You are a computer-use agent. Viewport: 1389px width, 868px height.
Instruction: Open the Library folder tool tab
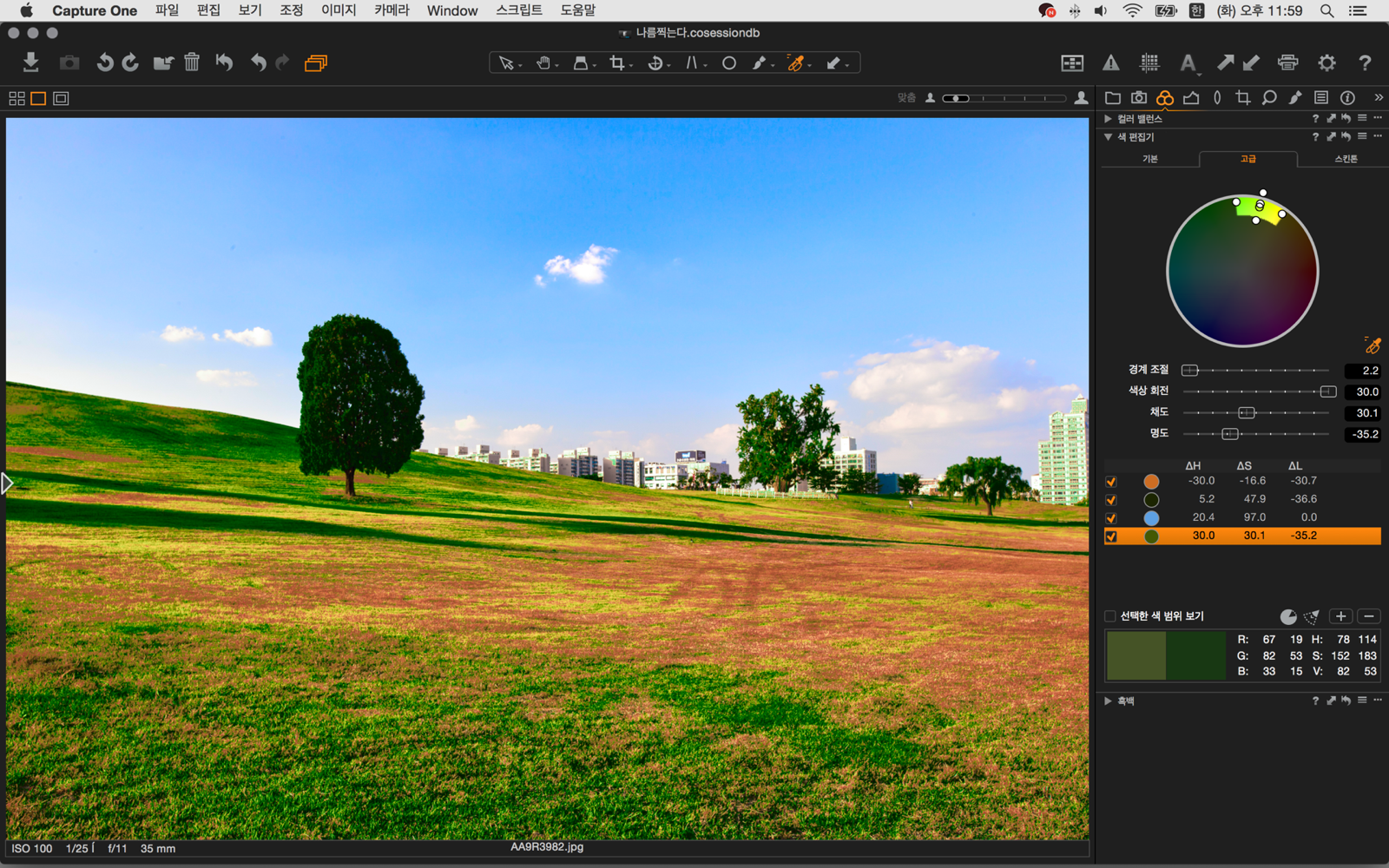click(x=1113, y=98)
